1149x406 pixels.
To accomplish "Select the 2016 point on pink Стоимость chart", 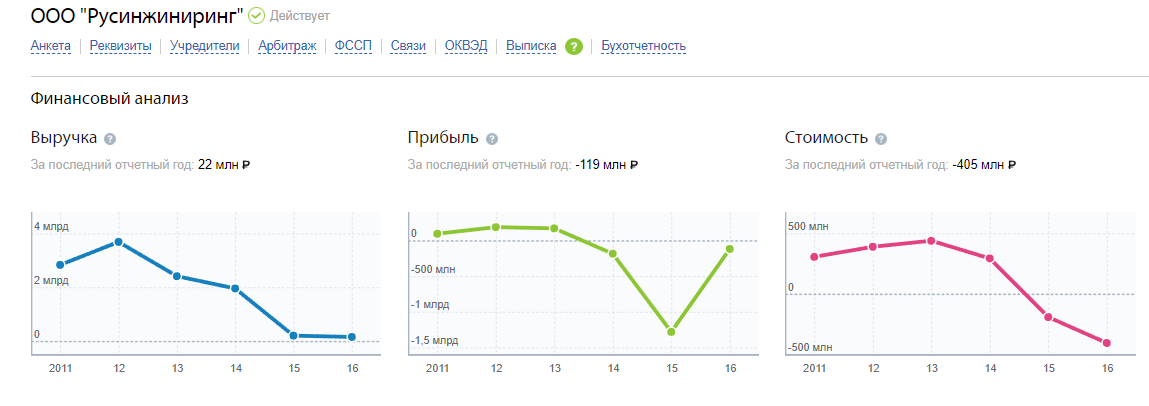I will (1106, 343).
